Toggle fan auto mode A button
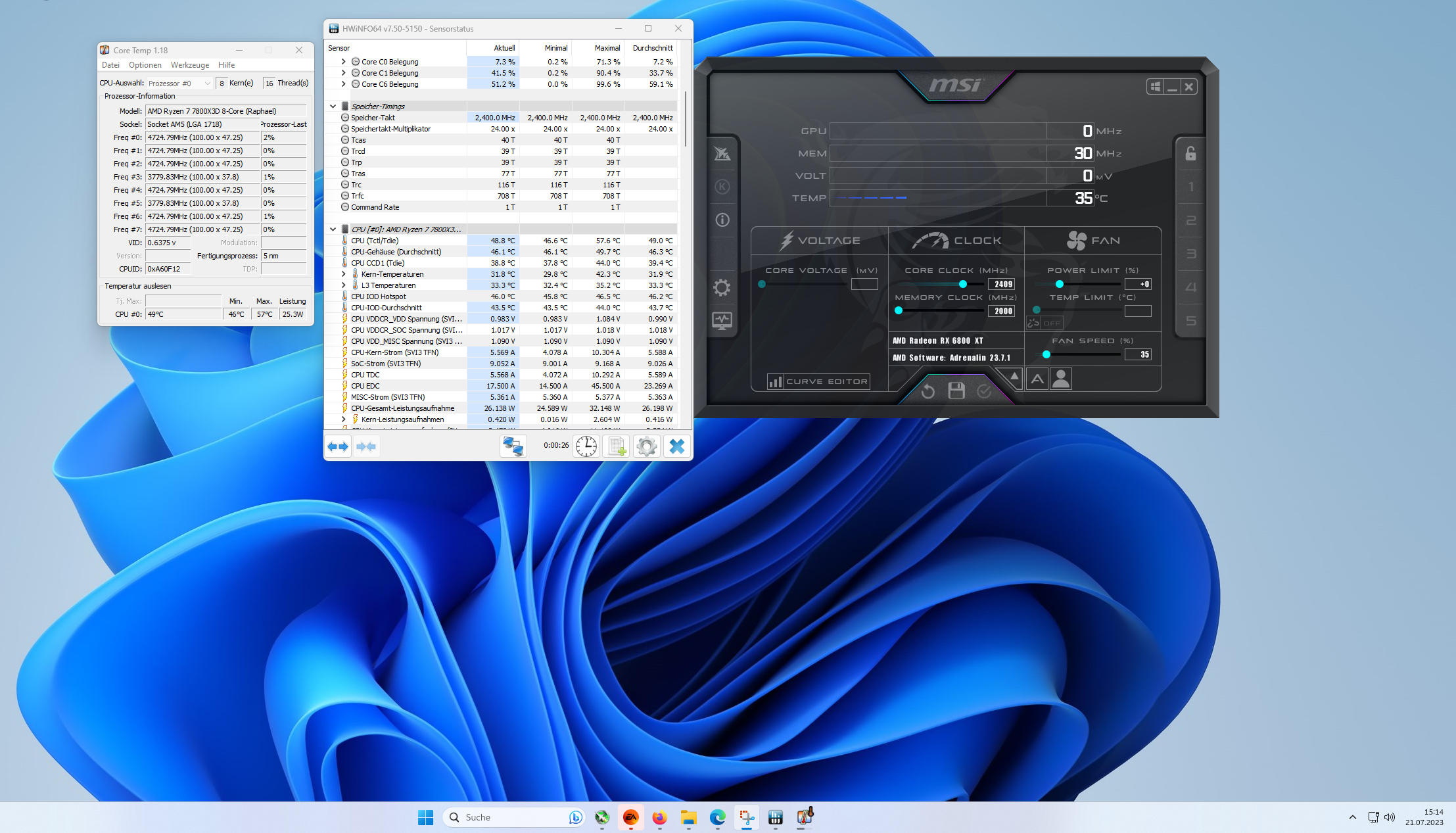 1037,379
